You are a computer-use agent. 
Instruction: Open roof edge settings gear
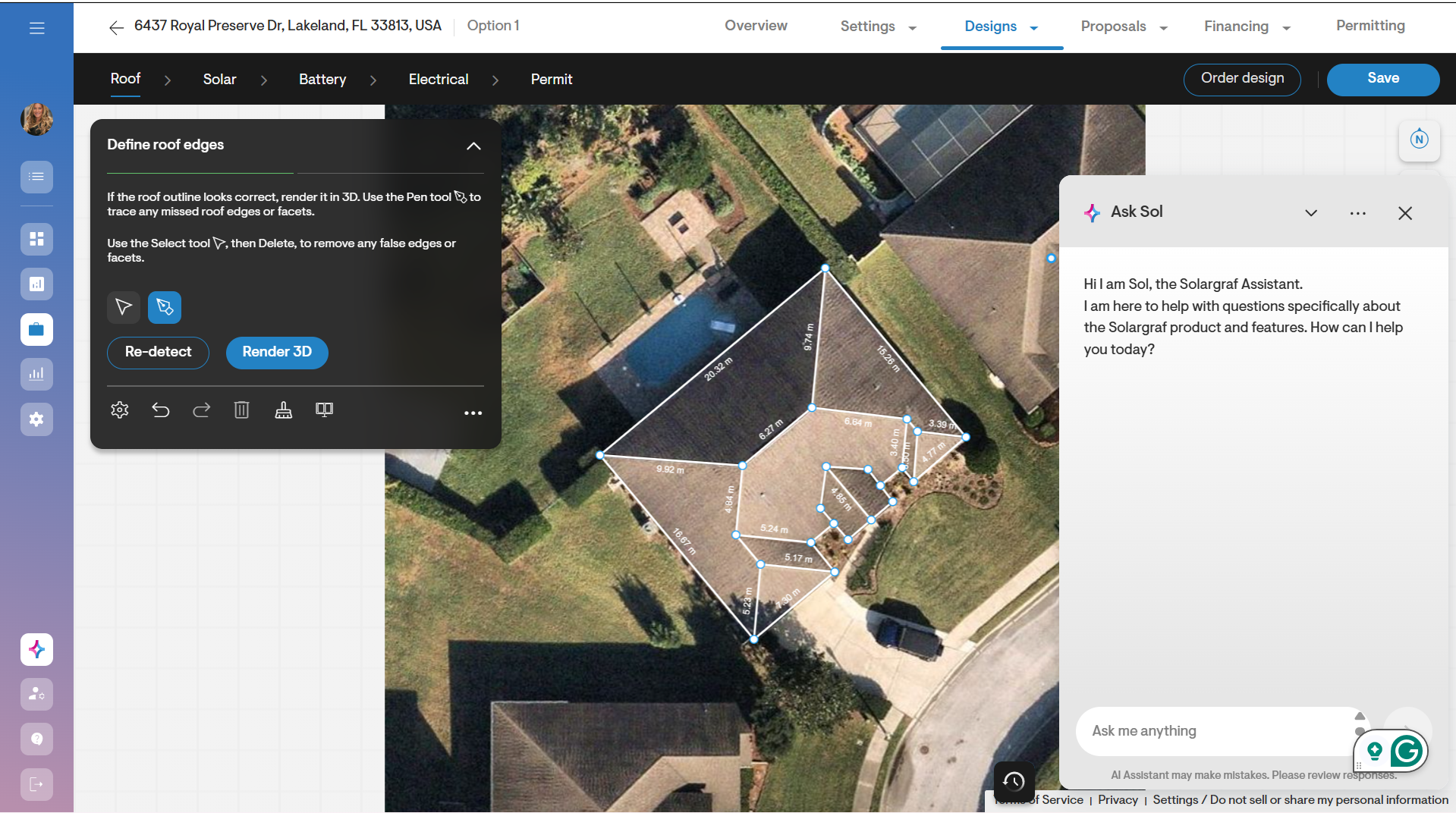click(x=120, y=410)
